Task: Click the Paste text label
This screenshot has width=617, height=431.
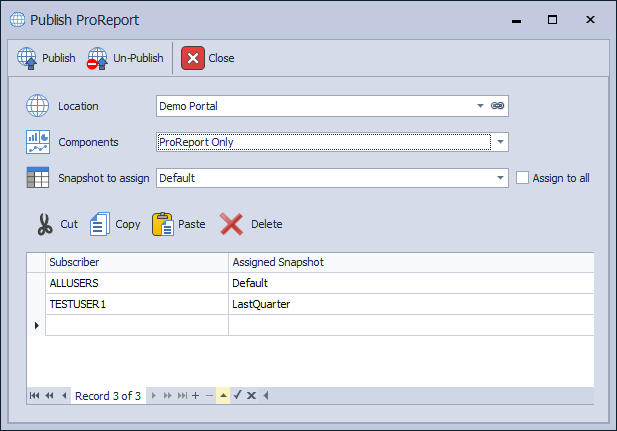Action: click(x=192, y=224)
